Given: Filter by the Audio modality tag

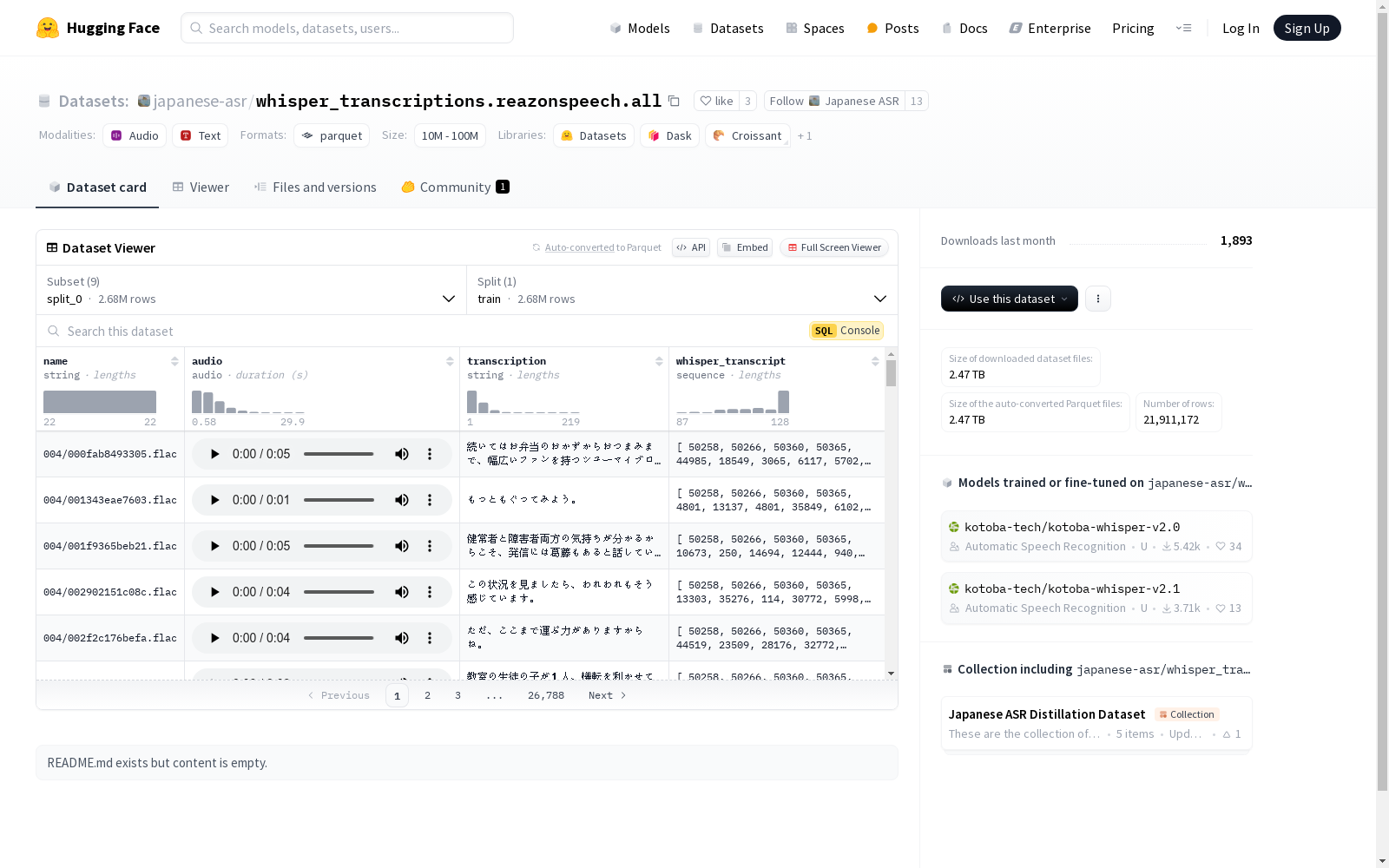Looking at the screenshot, I should (x=135, y=135).
